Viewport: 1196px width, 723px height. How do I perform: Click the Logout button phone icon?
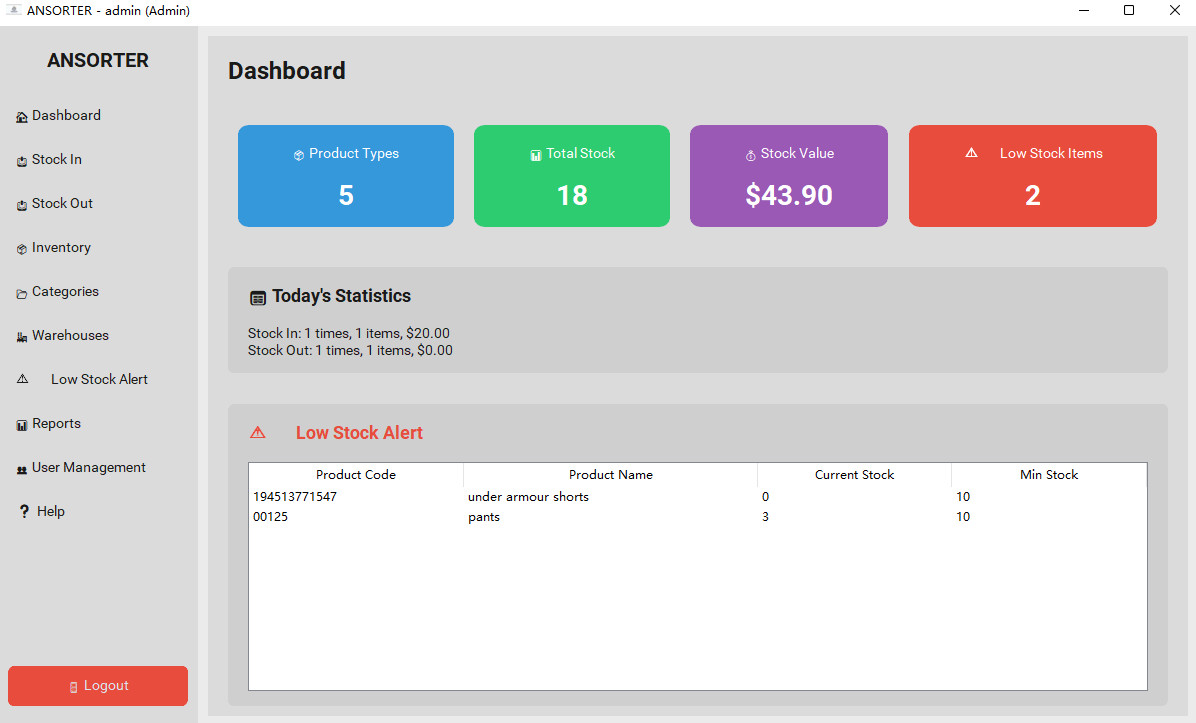point(73,687)
